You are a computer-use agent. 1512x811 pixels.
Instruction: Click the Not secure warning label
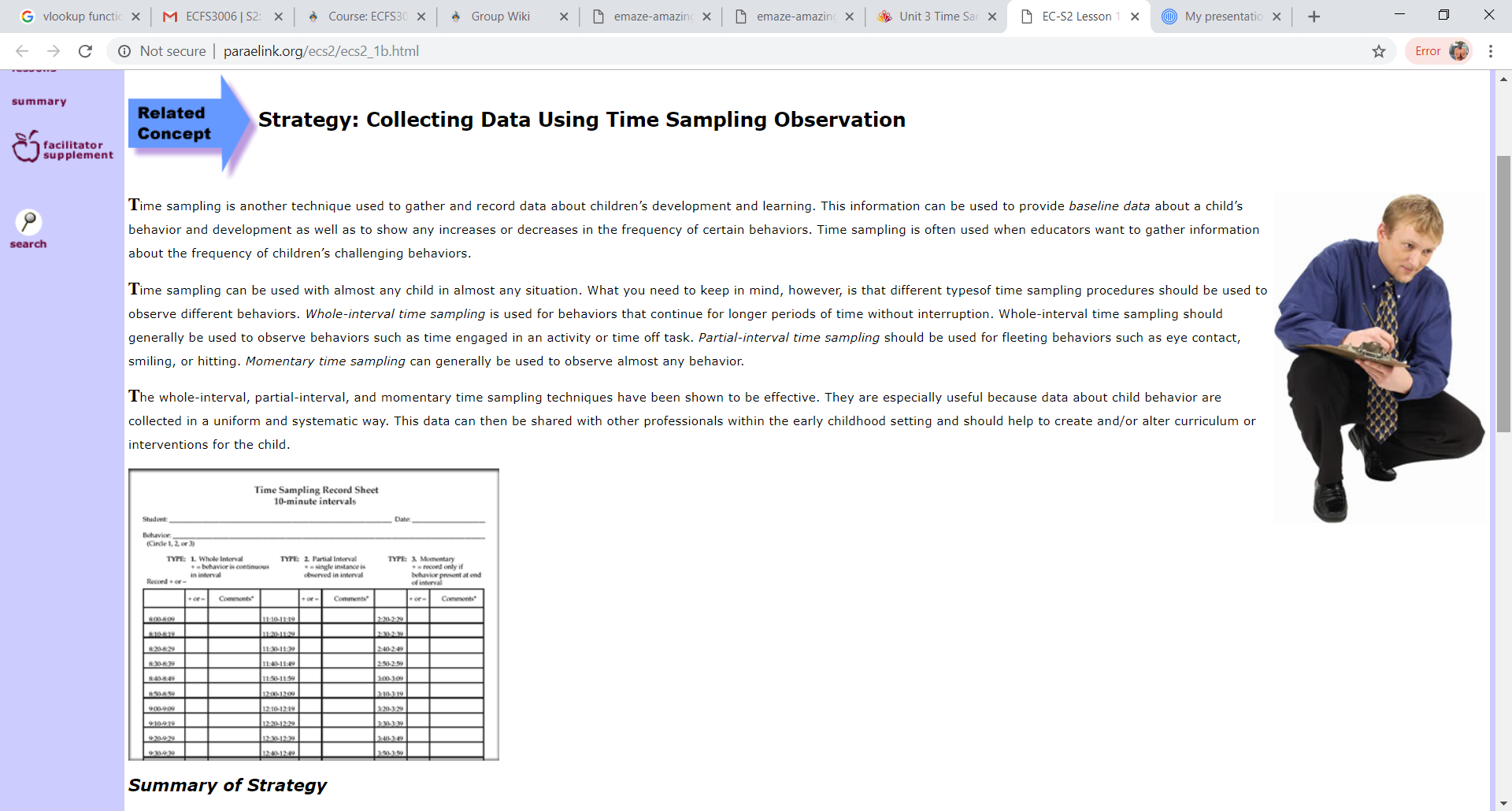pyautogui.click(x=172, y=51)
